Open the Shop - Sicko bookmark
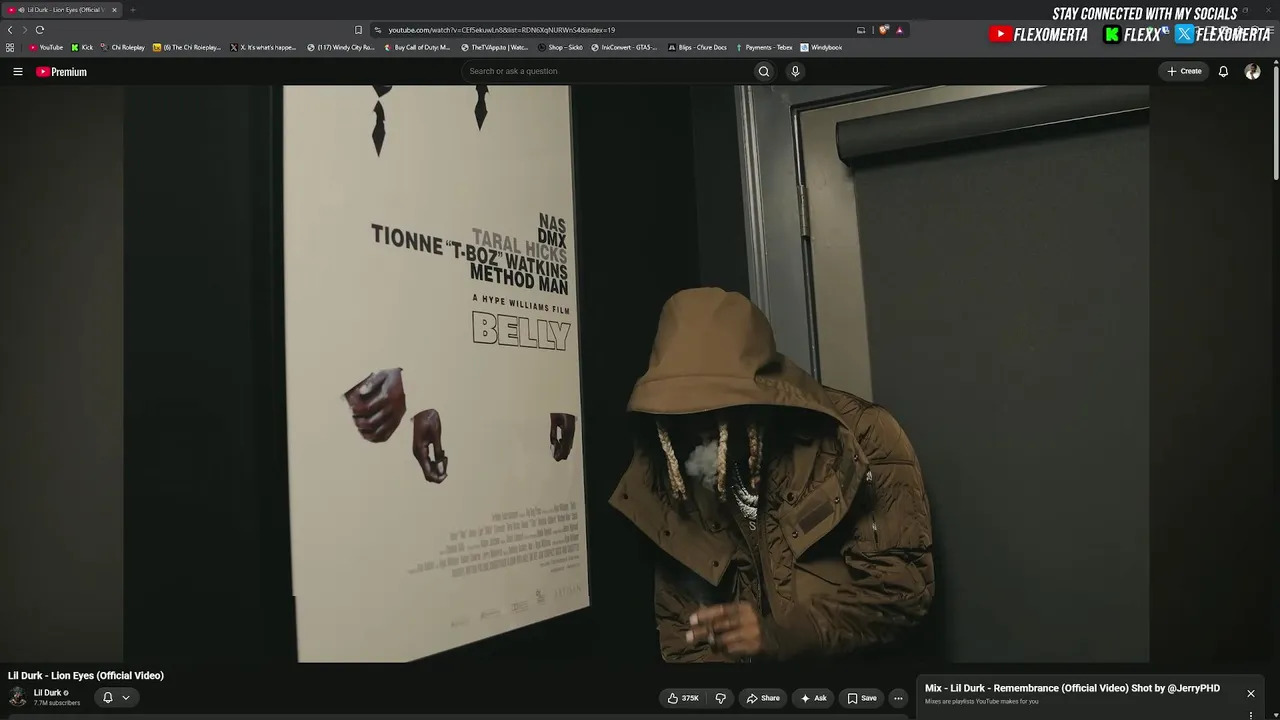This screenshot has width=1280, height=720. click(x=561, y=47)
